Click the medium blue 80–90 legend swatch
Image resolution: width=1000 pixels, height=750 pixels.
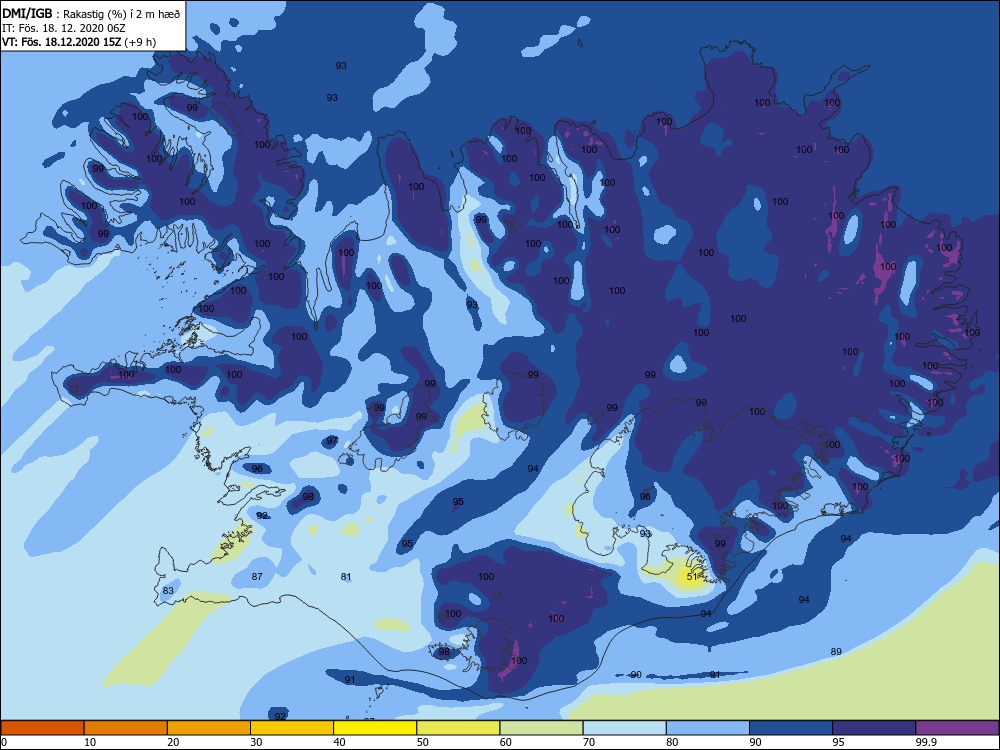click(x=708, y=728)
